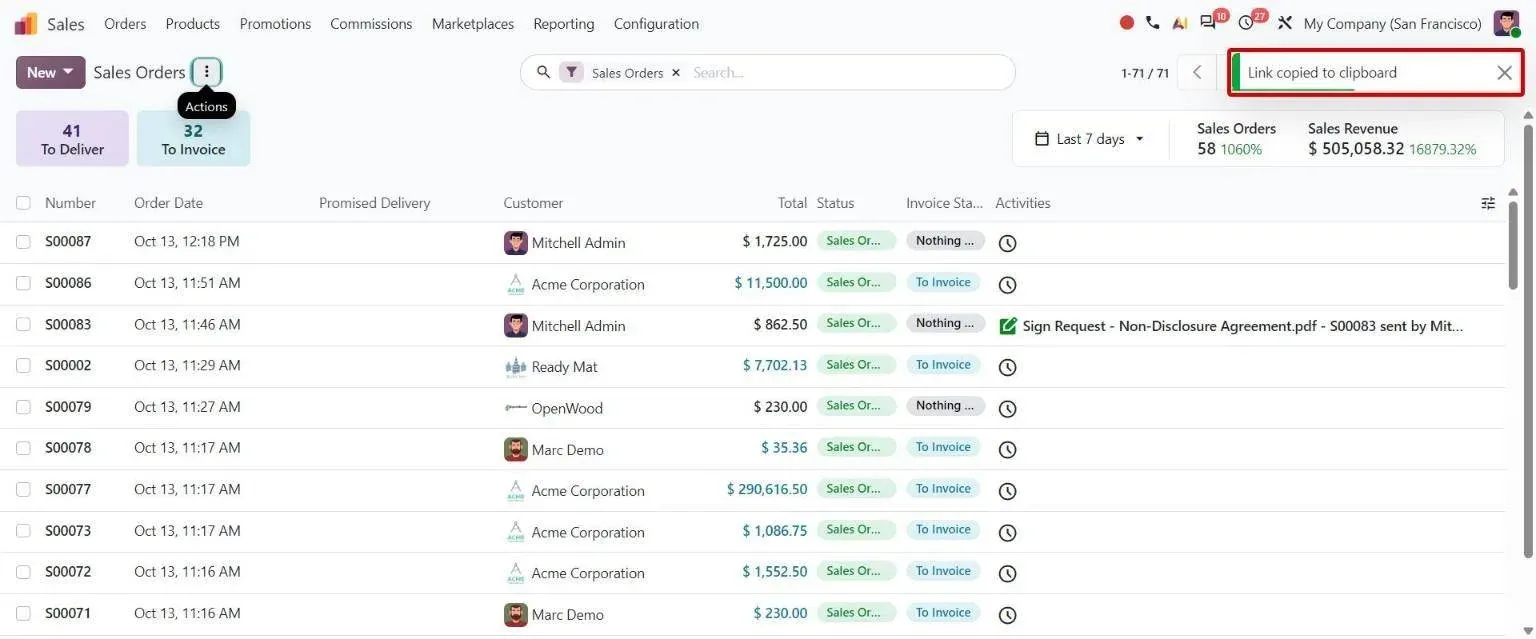Image resolution: width=1536 pixels, height=639 pixels.
Task: Click 'To Invoice' badge on order S00072
Action: point(943,571)
